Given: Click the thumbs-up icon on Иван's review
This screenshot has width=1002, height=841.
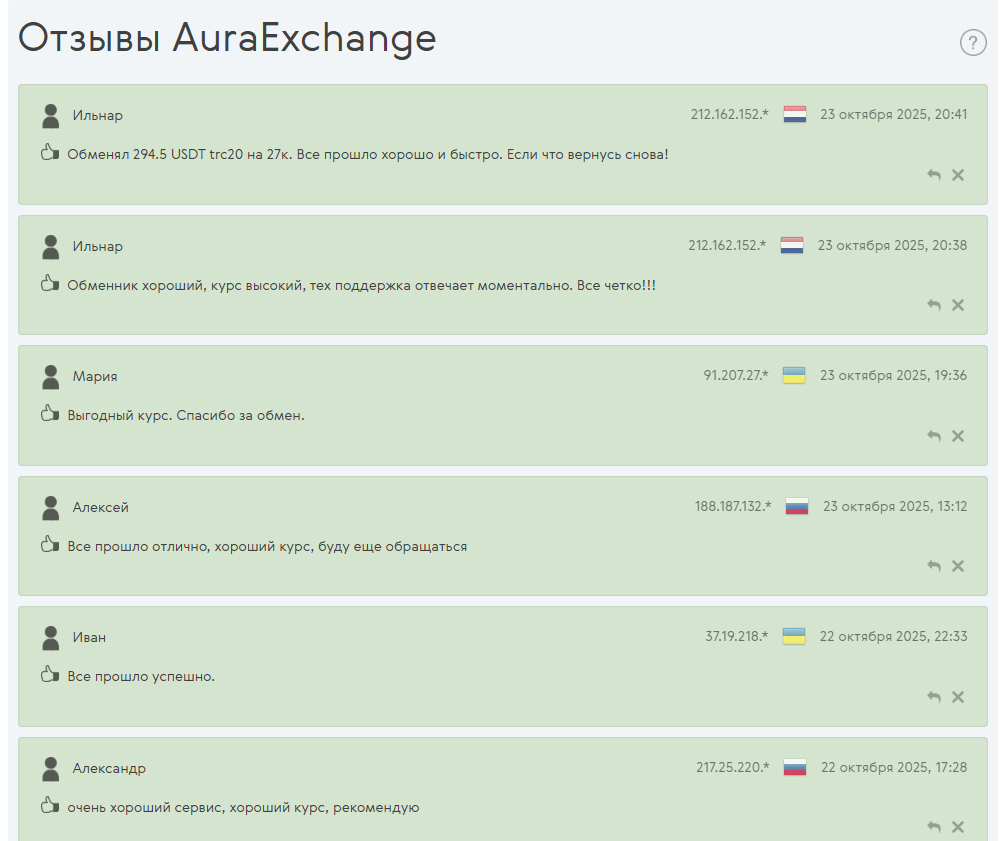Looking at the screenshot, I should [50, 675].
